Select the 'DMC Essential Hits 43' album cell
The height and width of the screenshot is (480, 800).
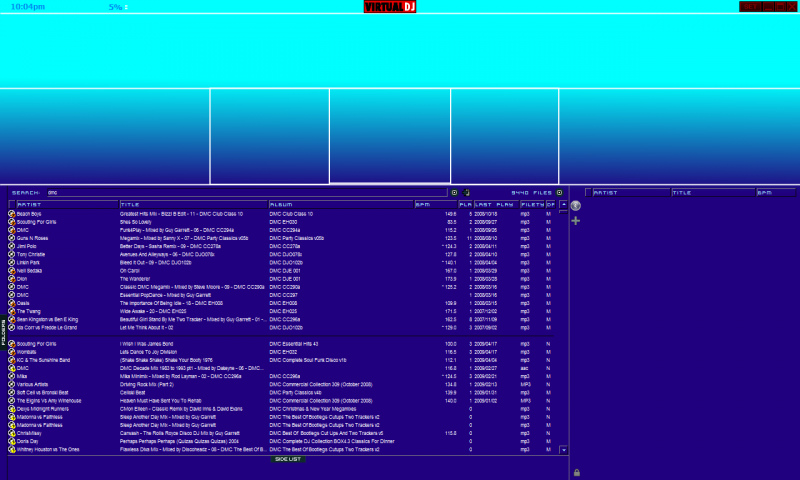294,344
